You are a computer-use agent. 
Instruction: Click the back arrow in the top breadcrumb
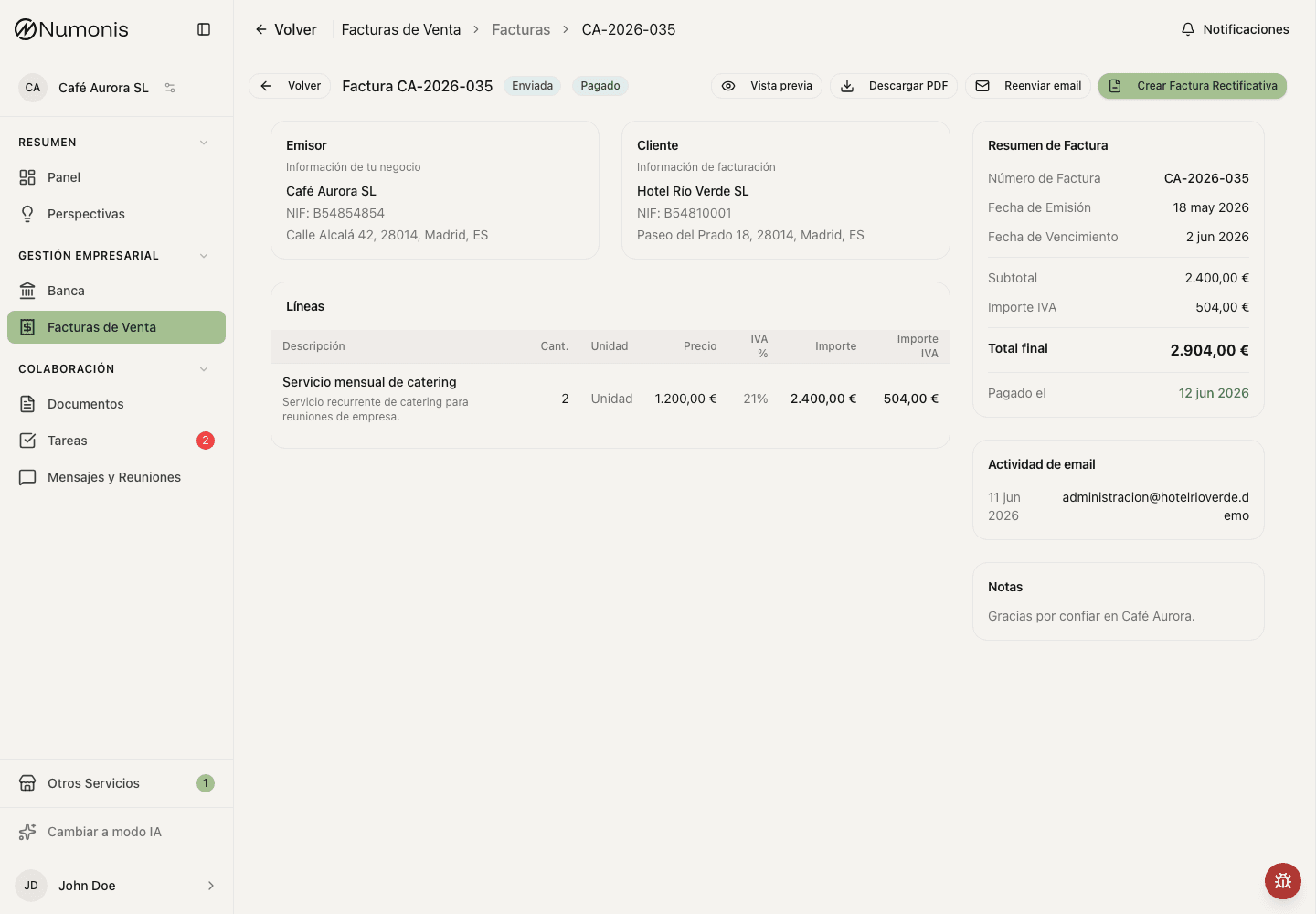[261, 29]
